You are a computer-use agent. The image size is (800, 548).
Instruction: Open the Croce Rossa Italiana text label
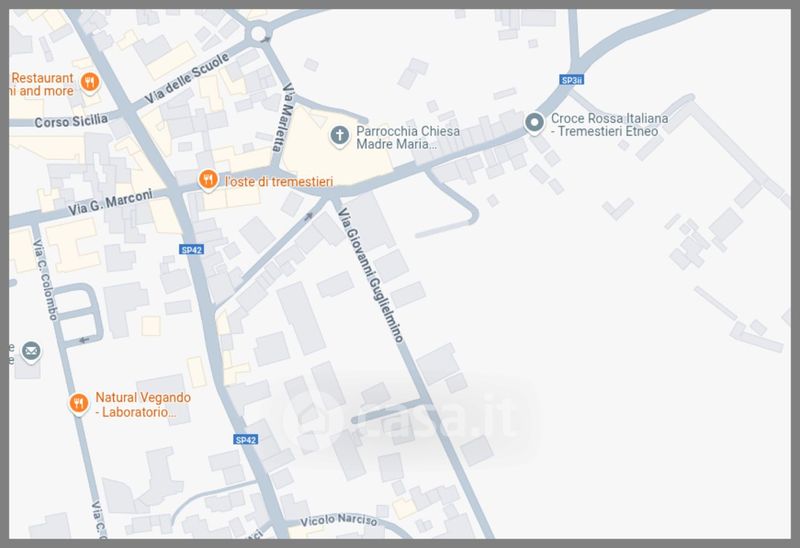pyautogui.click(x=609, y=125)
